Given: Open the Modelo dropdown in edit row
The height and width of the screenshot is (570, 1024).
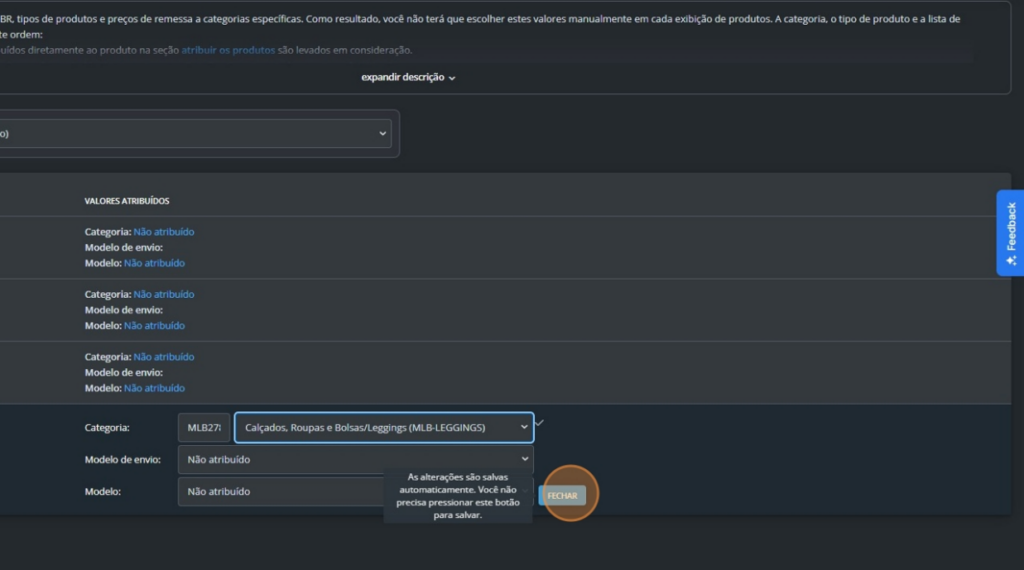Looking at the screenshot, I should pyautogui.click(x=280, y=492).
